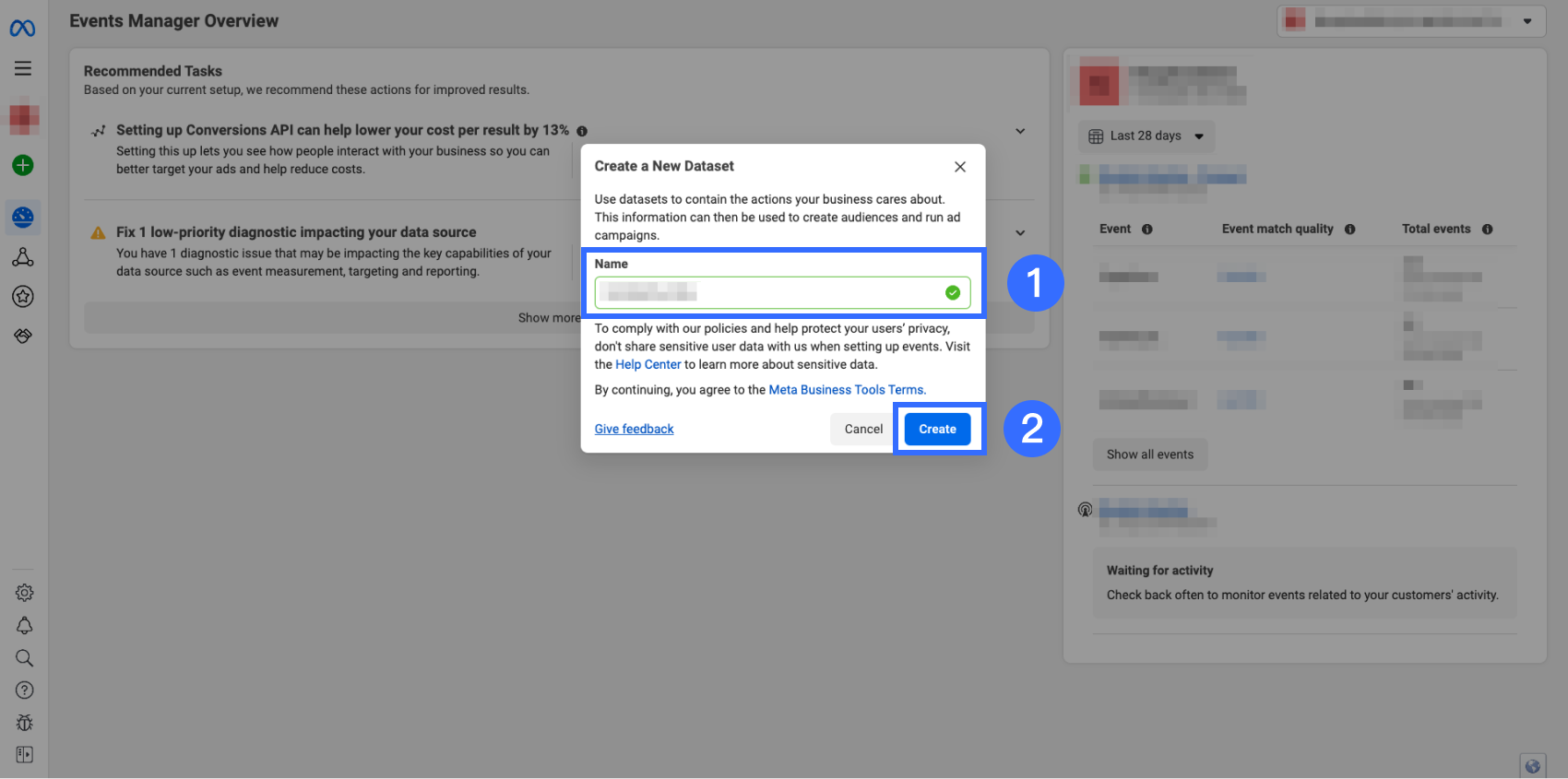Image resolution: width=1568 pixels, height=779 pixels.
Task: Open the hamburger menu in sidebar
Action: pos(23,68)
